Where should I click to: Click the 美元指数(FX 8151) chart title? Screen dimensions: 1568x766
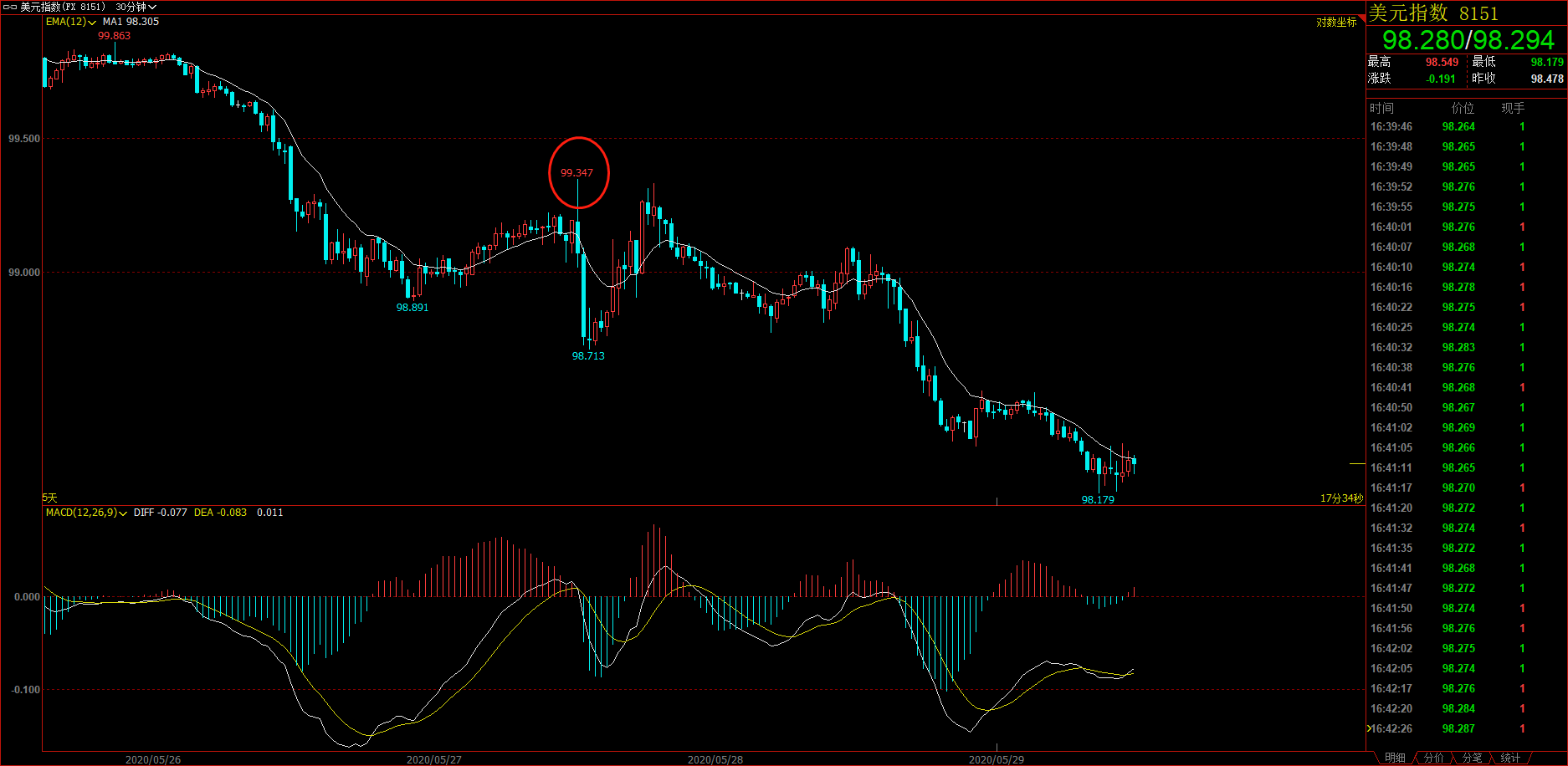point(63,7)
